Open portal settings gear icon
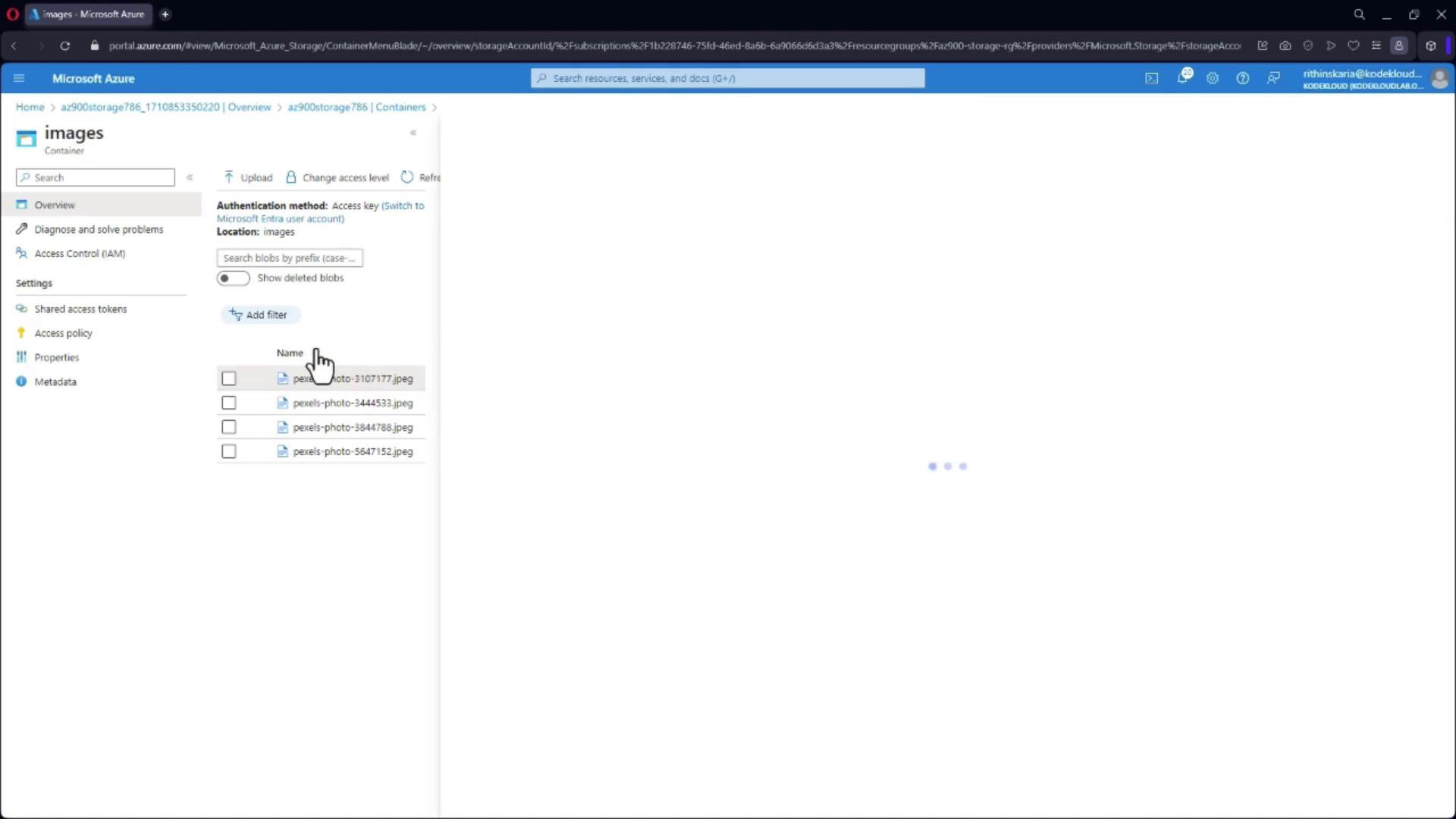The width and height of the screenshot is (1456, 819). tap(1213, 78)
